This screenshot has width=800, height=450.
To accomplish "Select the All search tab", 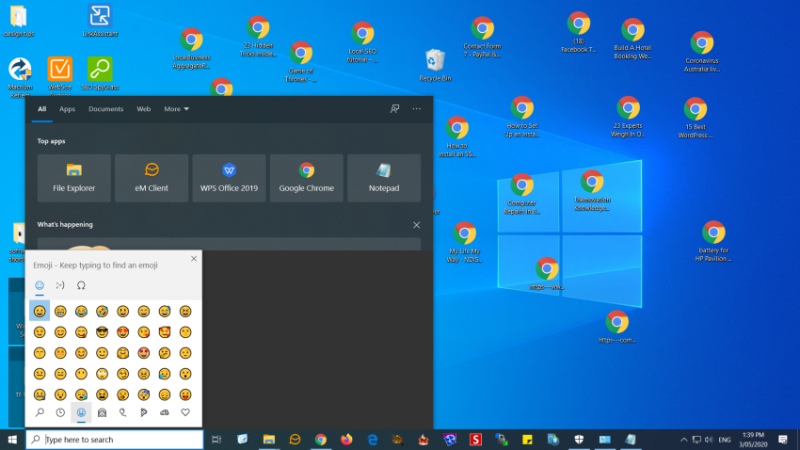I will pos(42,109).
